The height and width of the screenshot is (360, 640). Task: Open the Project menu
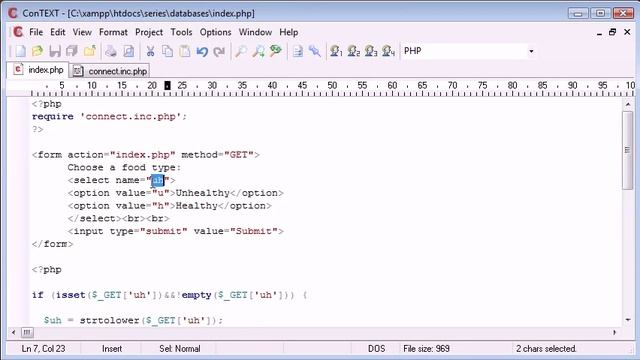click(149, 32)
